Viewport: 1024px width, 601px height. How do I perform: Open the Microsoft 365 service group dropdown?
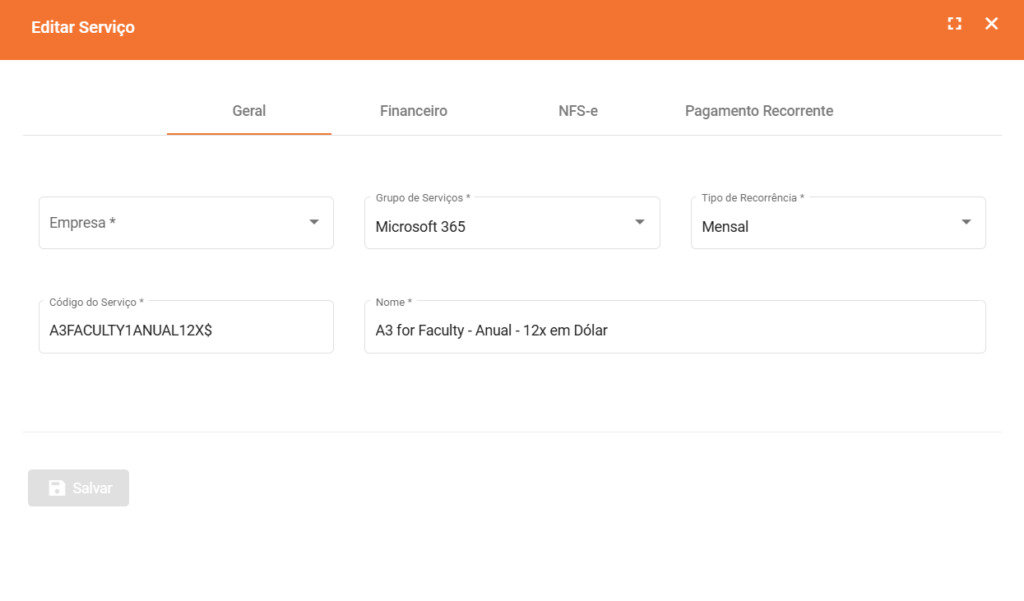coord(500,227)
